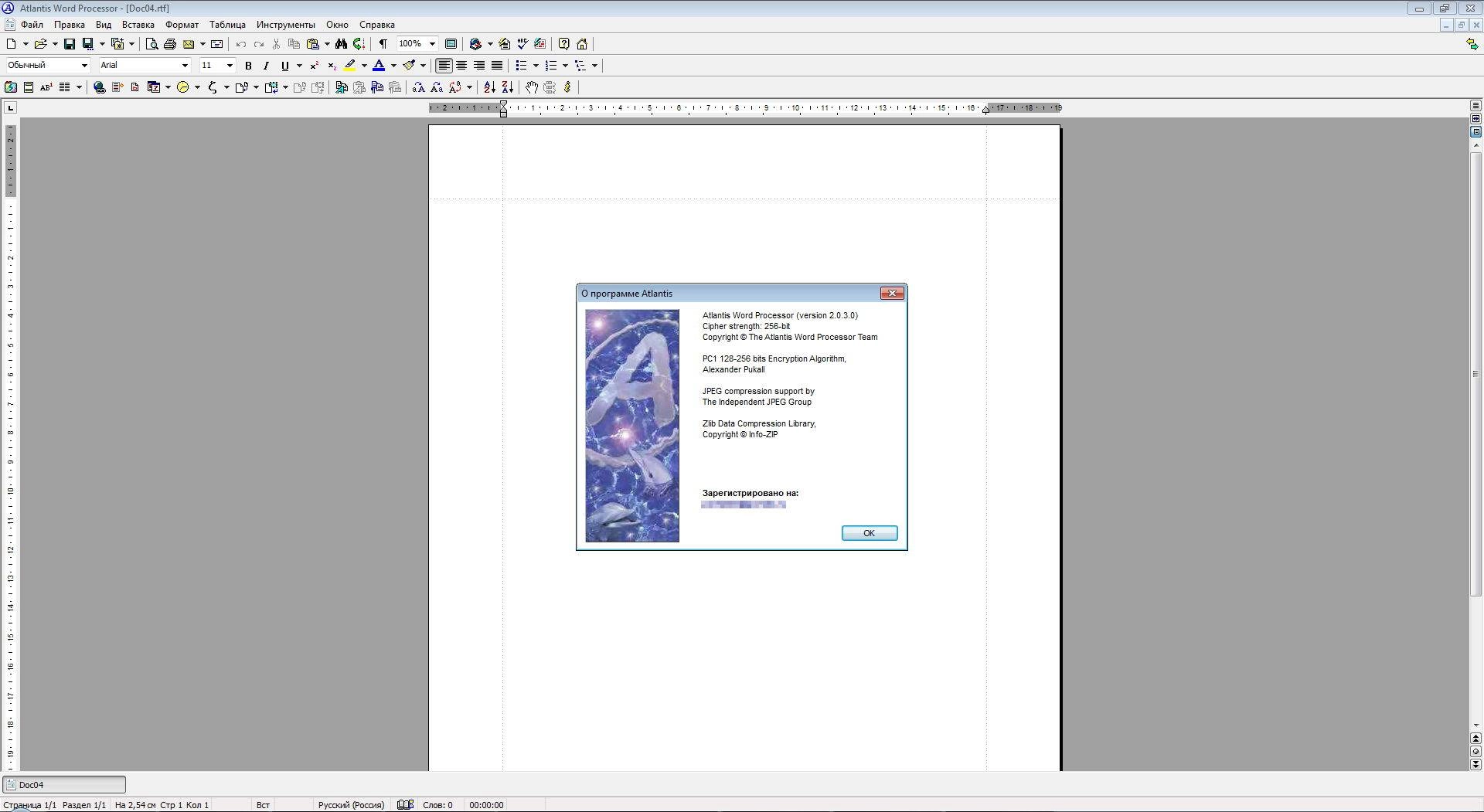The height and width of the screenshot is (812, 1484).
Task: Open the Таблица menu
Action: click(x=227, y=25)
